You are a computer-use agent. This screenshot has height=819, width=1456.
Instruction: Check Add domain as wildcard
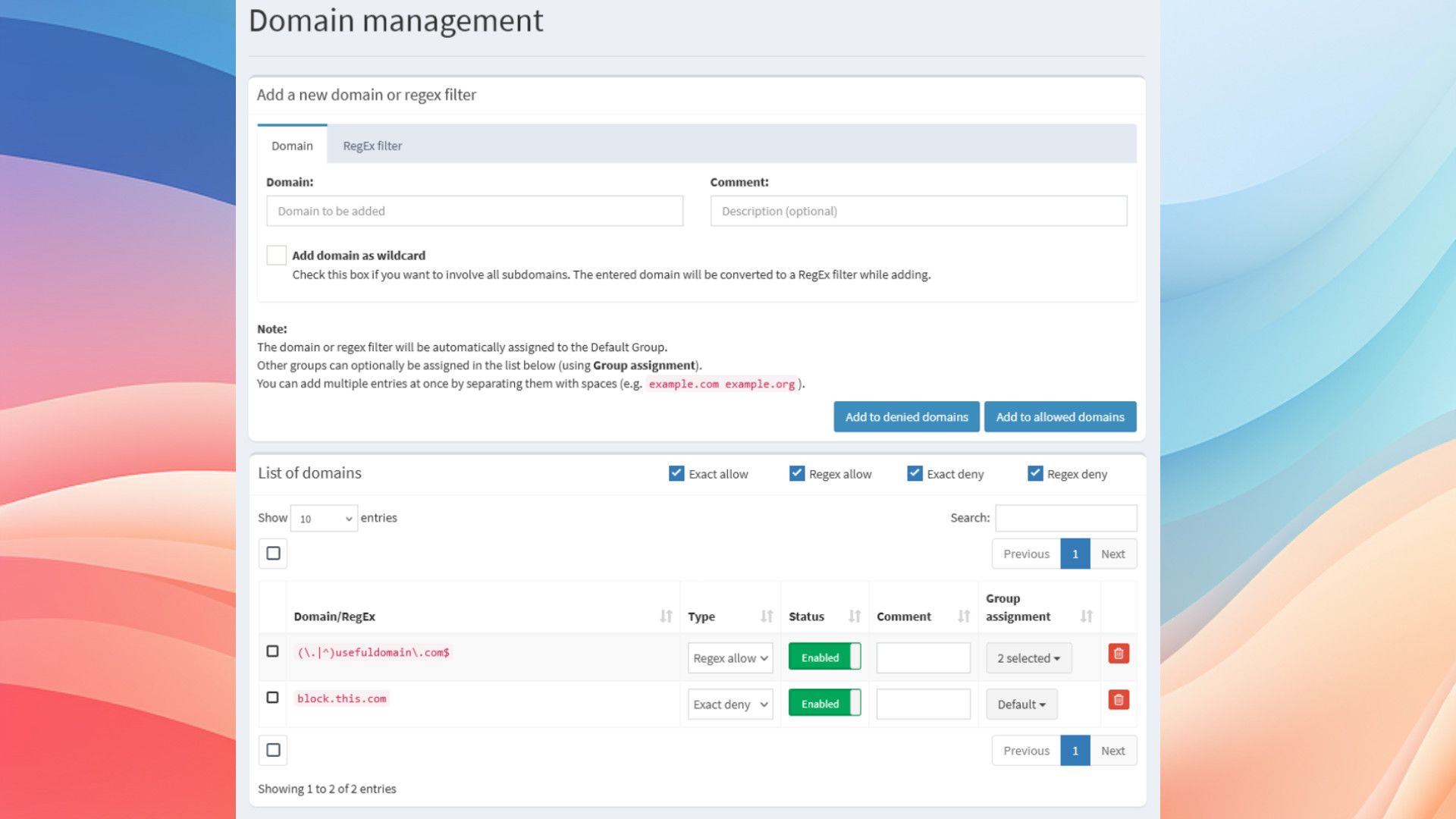click(x=276, y=256)
